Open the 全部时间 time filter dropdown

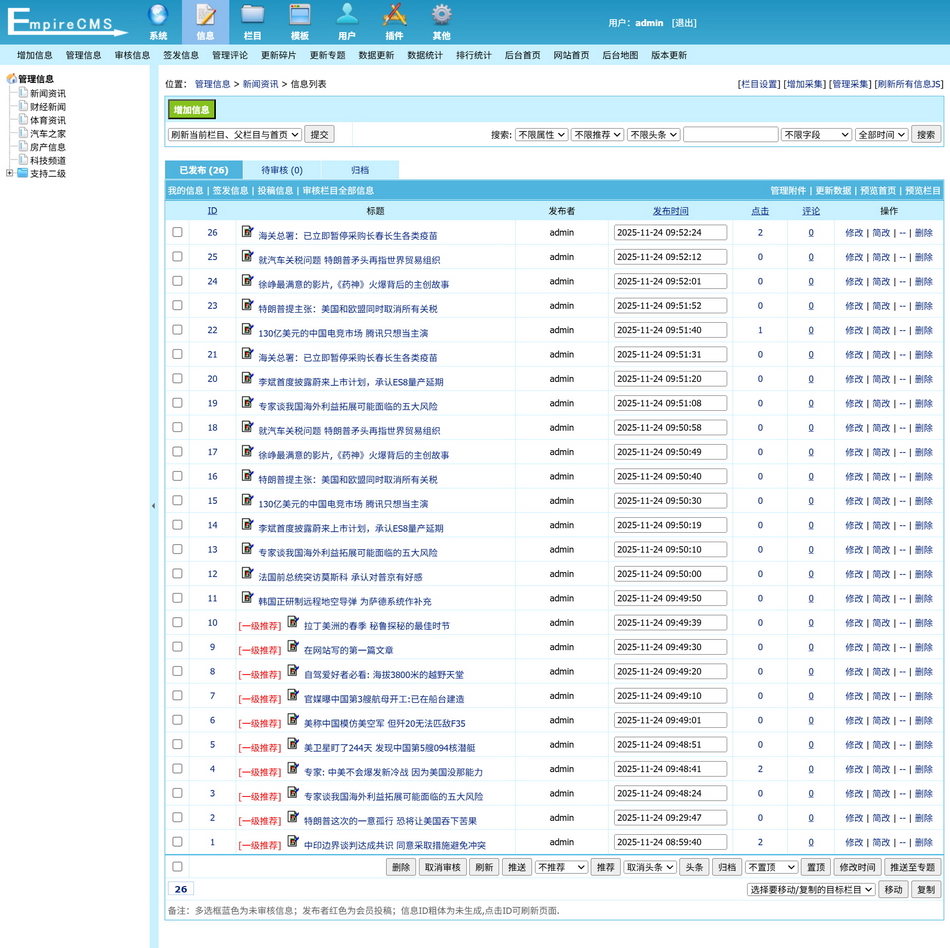point(881,134)
